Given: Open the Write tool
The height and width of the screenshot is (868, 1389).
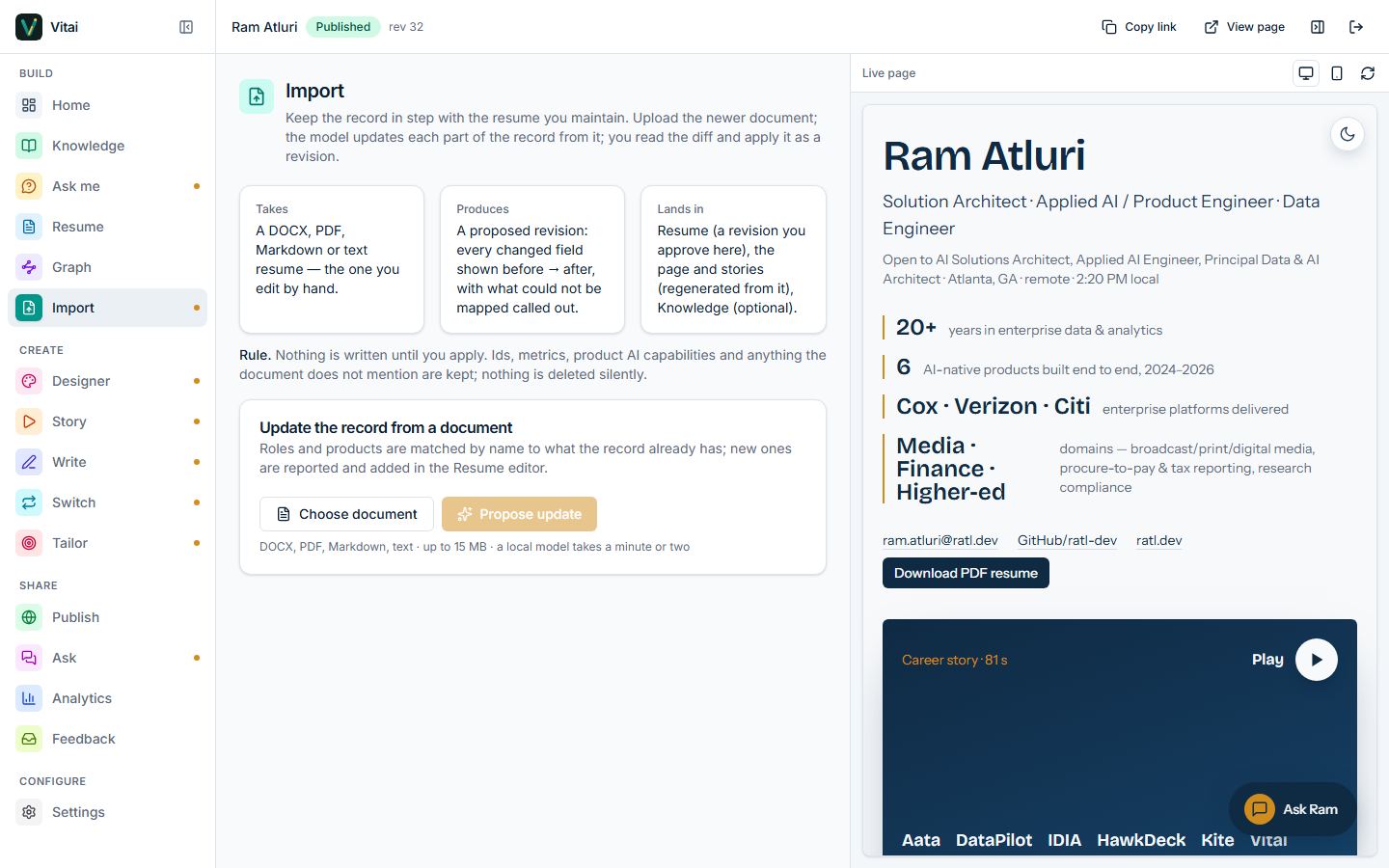Looking at the screenshot, I should 107,462.
